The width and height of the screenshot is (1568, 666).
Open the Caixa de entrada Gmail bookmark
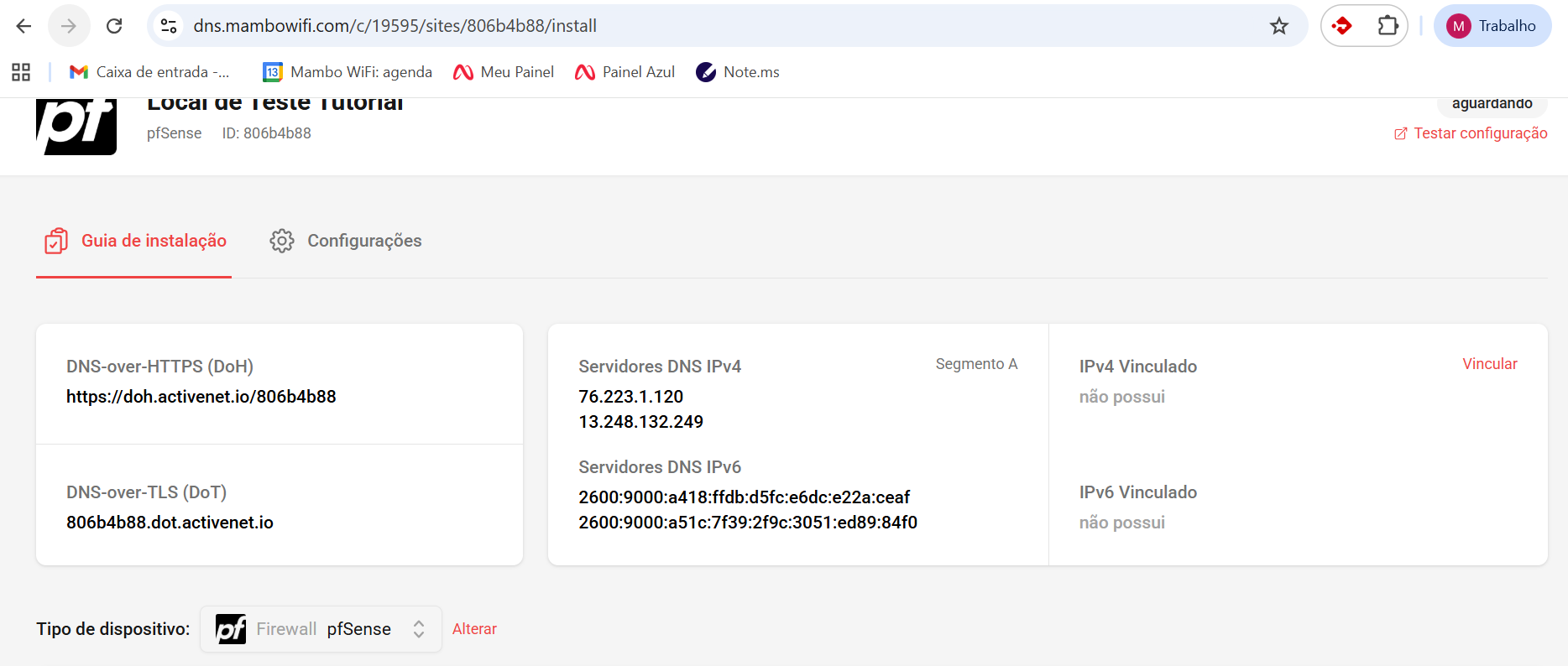[149, 72]
